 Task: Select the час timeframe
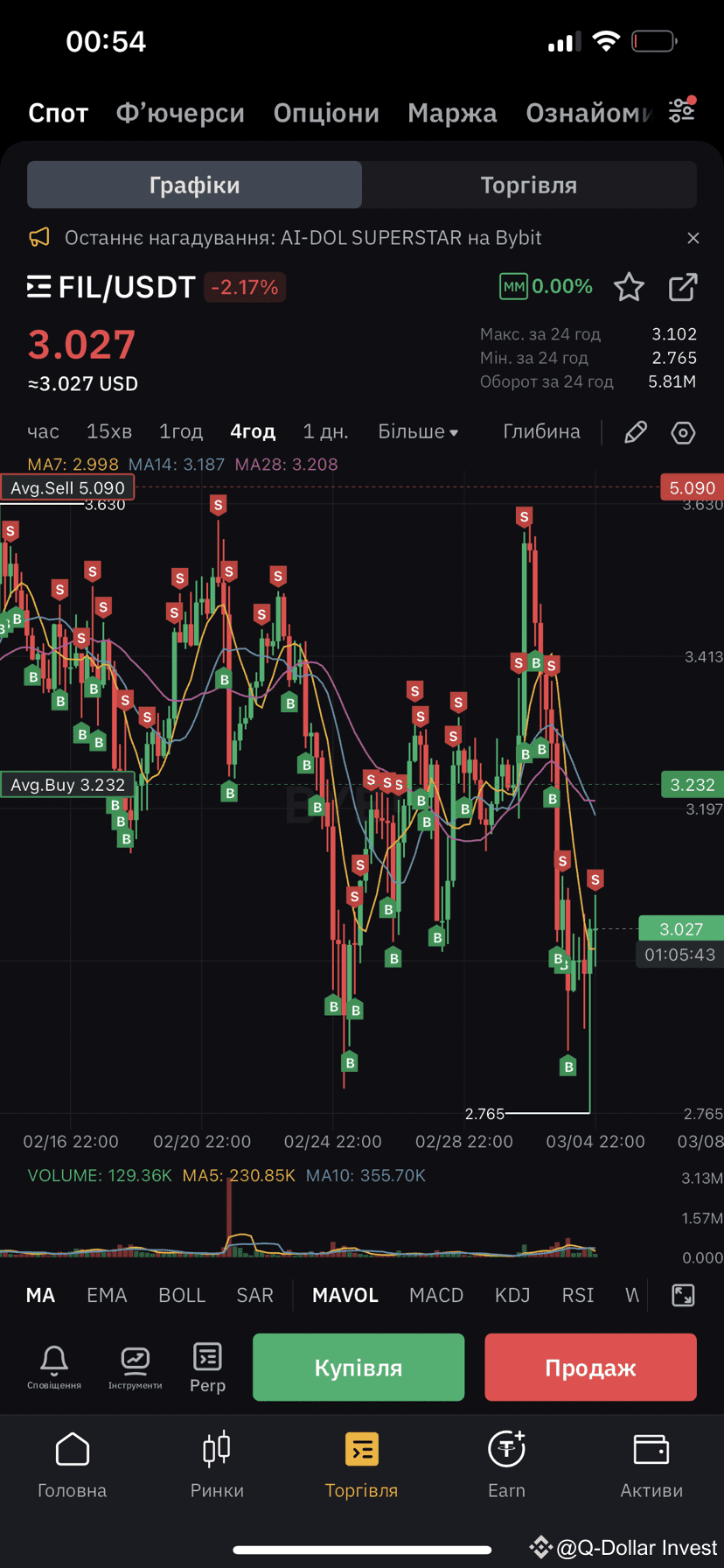pyautogui.click(x=43, y=431)
